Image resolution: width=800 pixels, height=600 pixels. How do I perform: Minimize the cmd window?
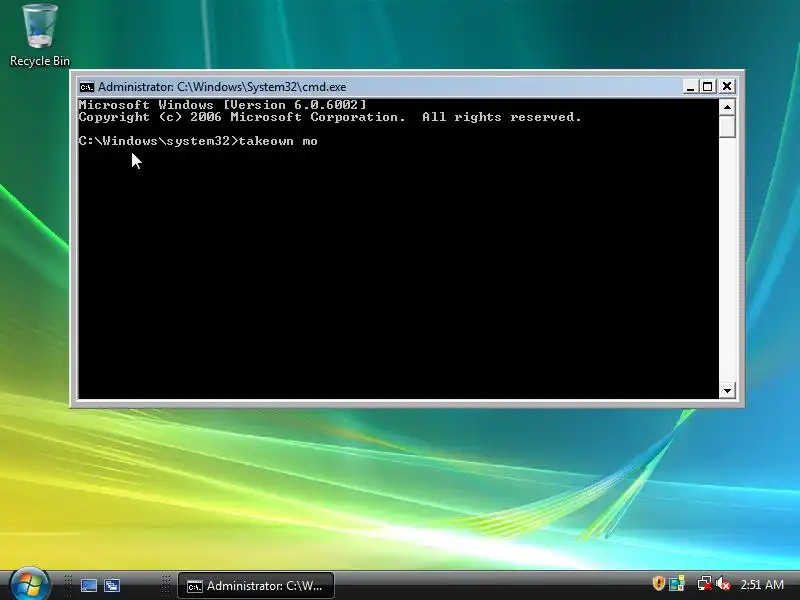coord(690,87)
